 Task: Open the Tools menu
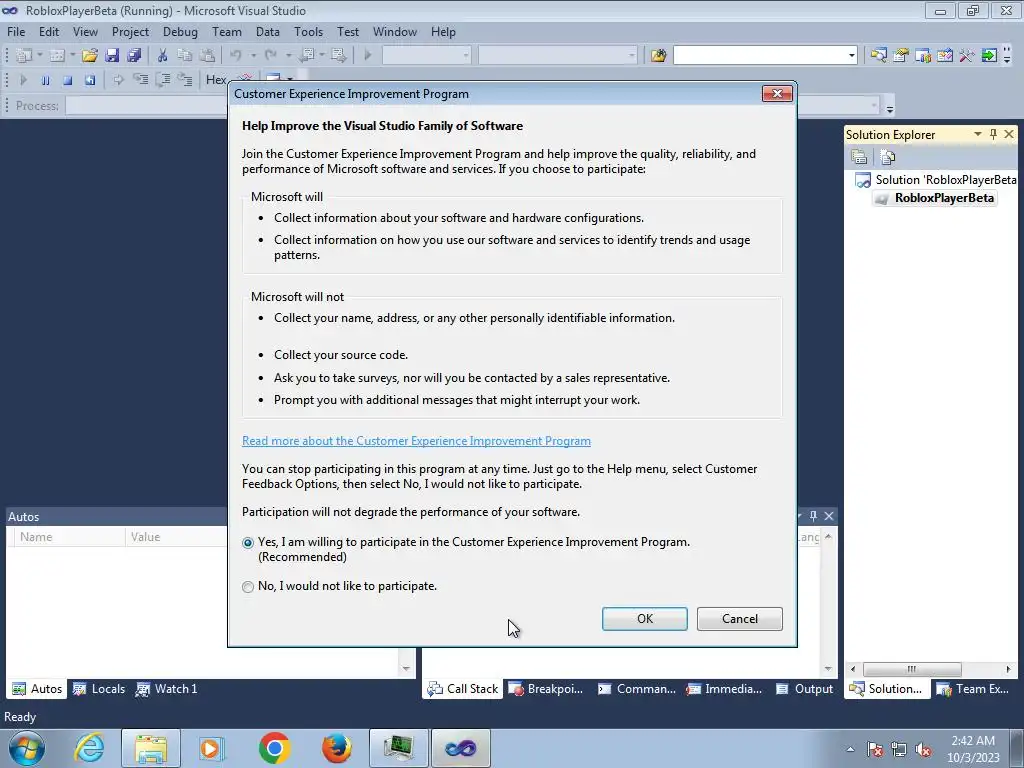tap(308, 31)
